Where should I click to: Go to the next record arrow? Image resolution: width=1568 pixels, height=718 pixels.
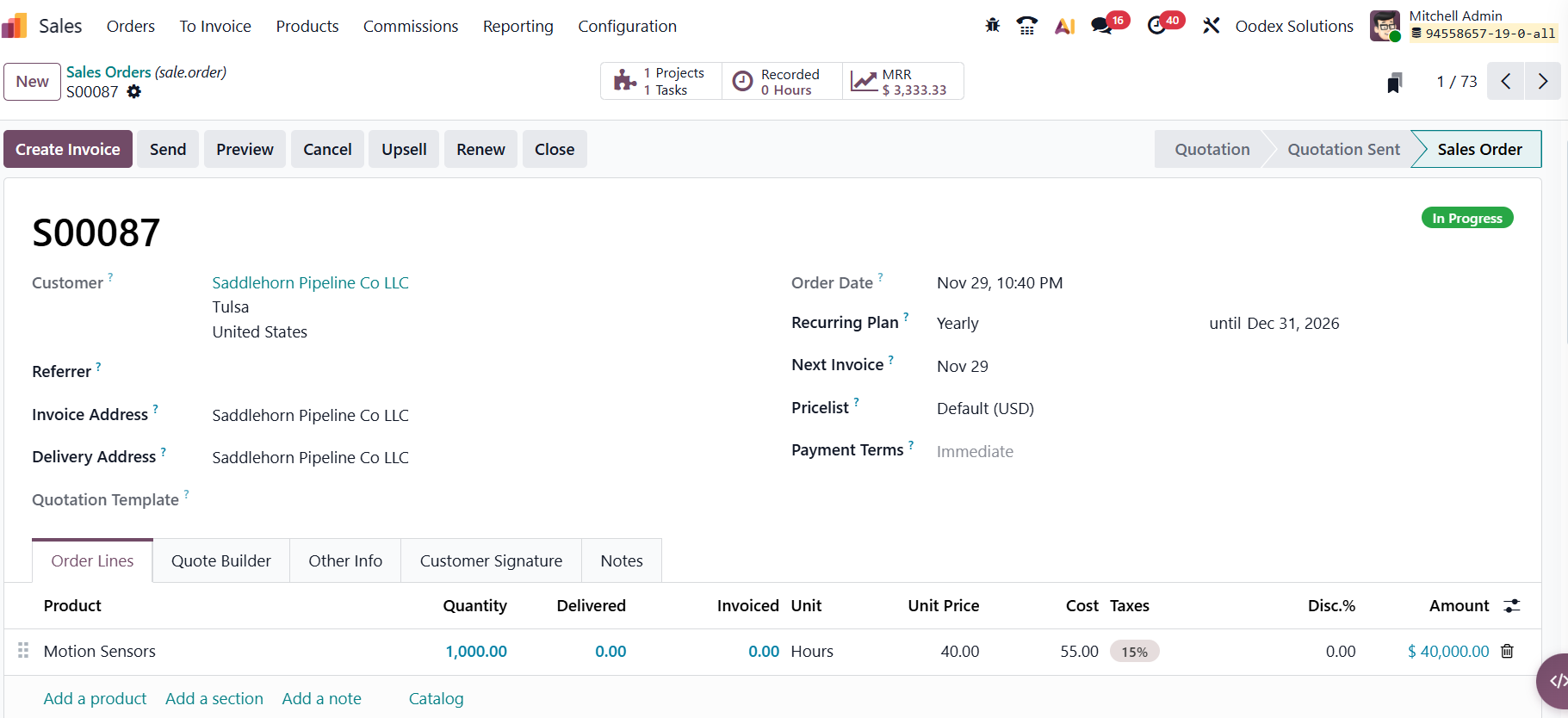click(1542, 82)
